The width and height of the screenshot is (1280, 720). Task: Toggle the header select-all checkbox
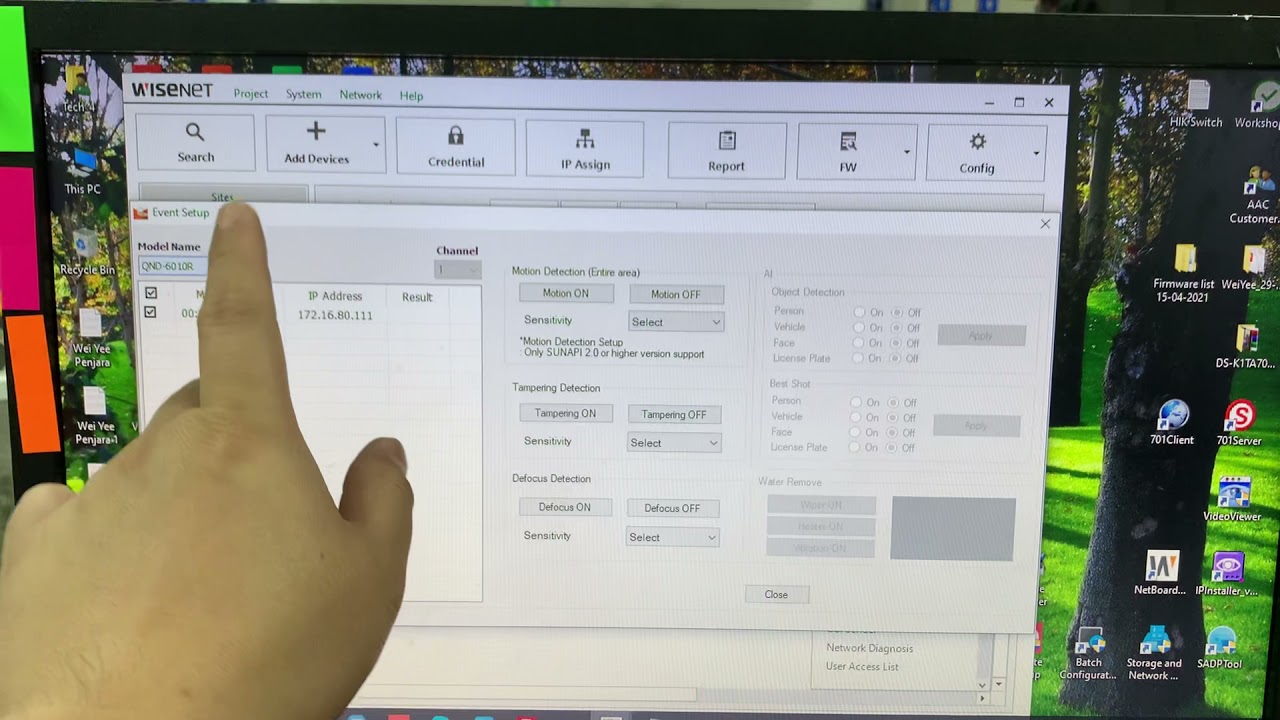(151, 293)
